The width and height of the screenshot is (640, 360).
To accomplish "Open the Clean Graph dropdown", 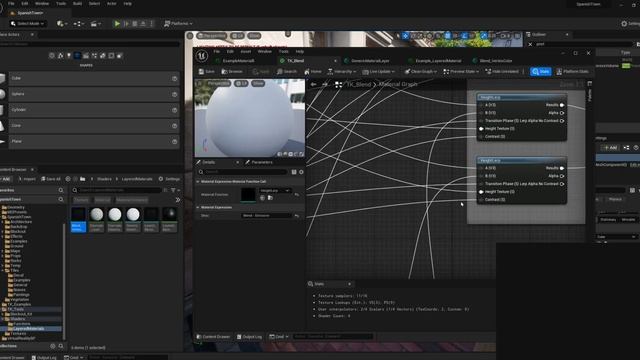I will (420, 71).
